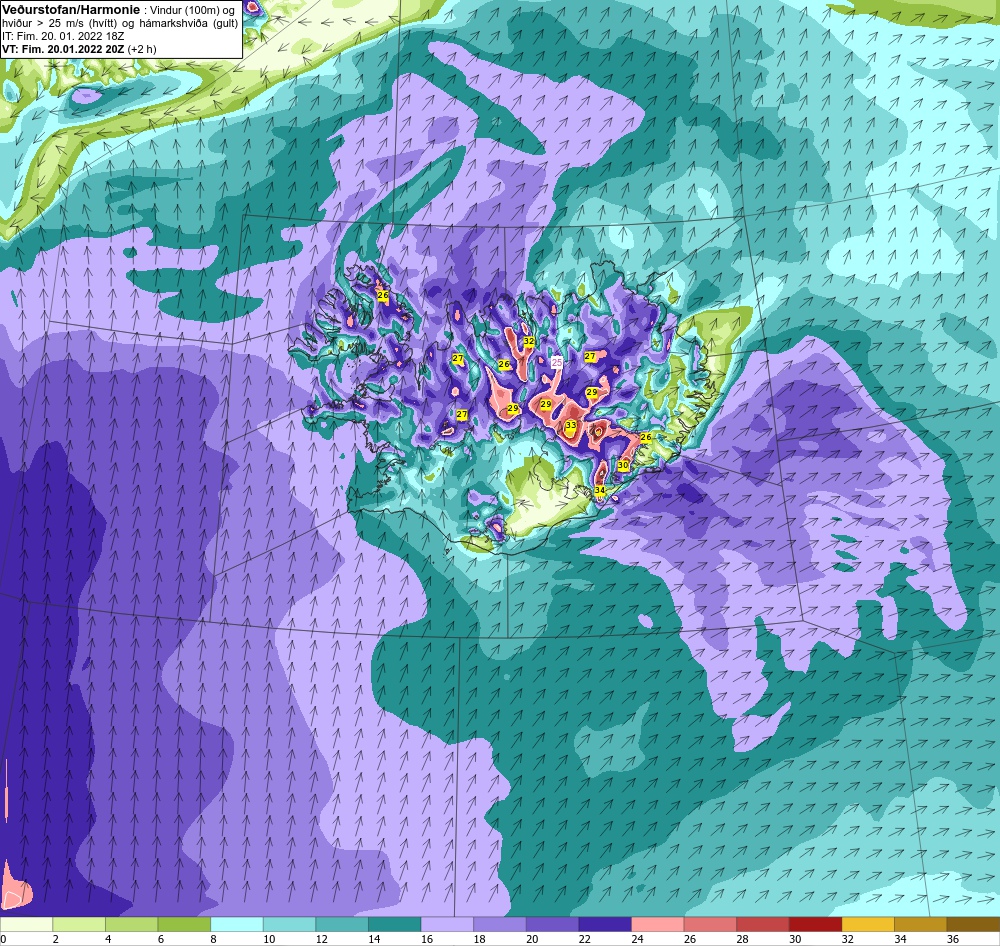Select the legend swatch between 16 and 18
The image size is (1000, 946).
coord(447,924)
